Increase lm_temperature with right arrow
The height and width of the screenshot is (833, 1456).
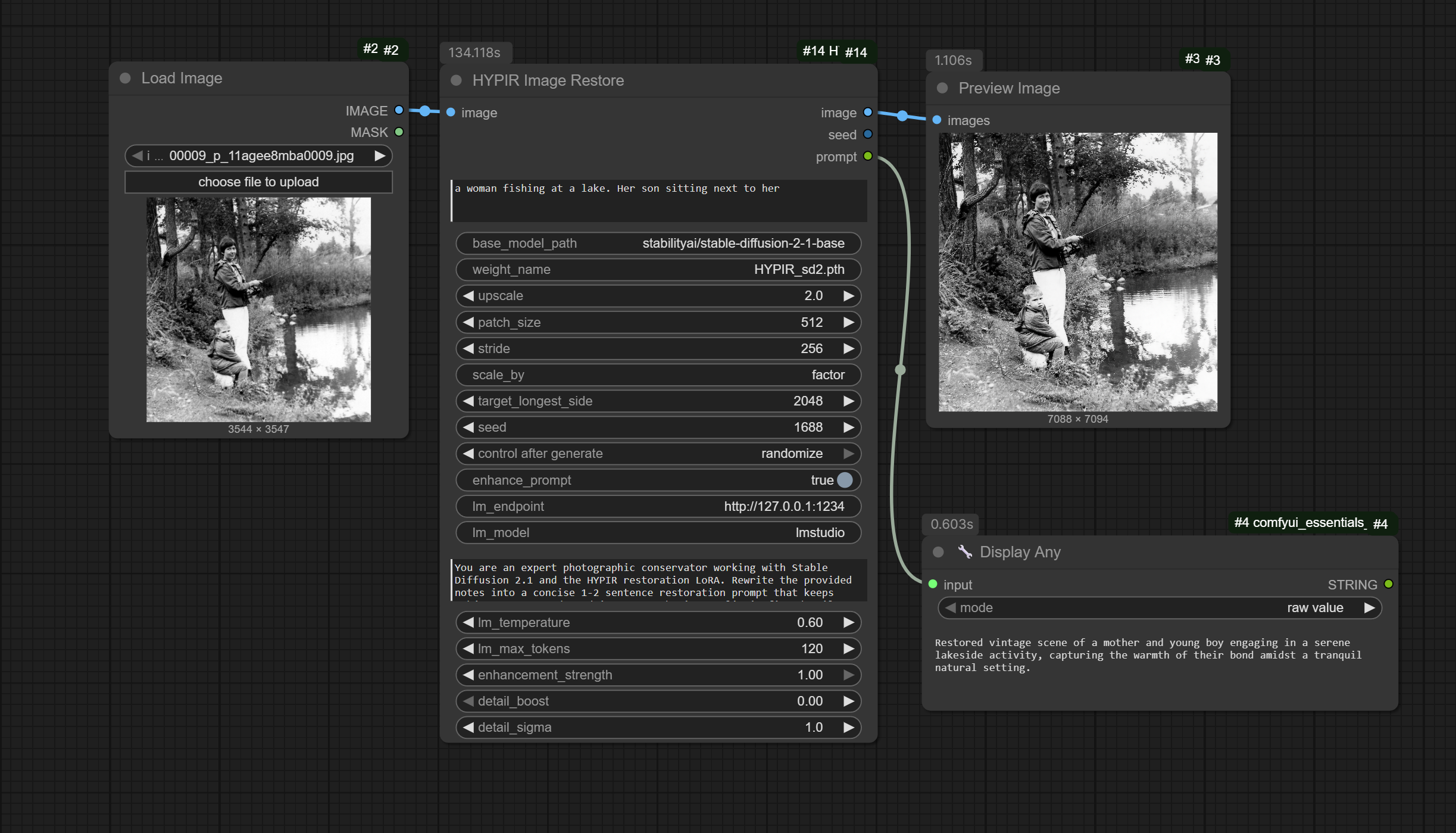tap(849, 622)
